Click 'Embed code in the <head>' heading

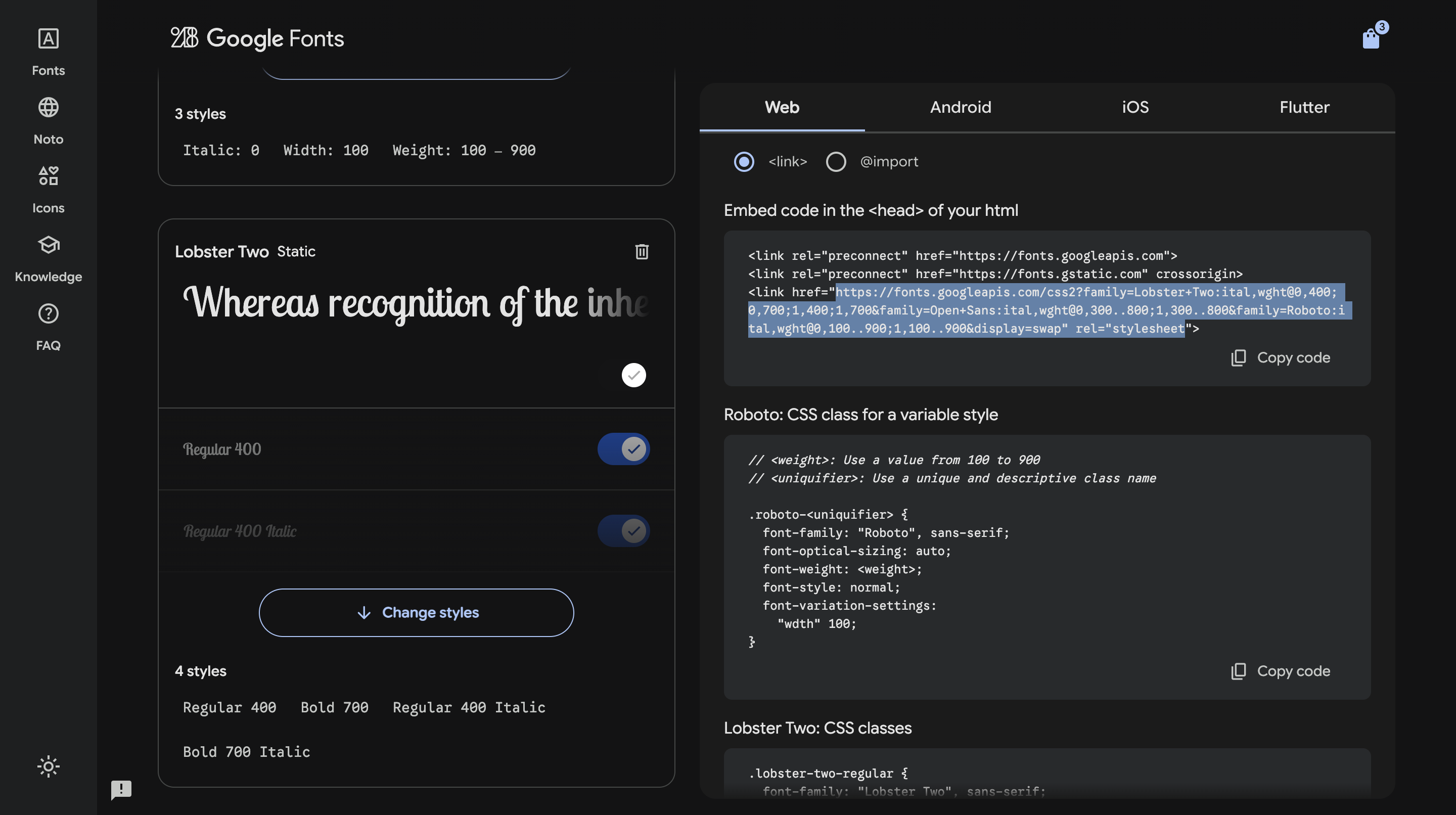pyautogui.click(x=871, y=210)
